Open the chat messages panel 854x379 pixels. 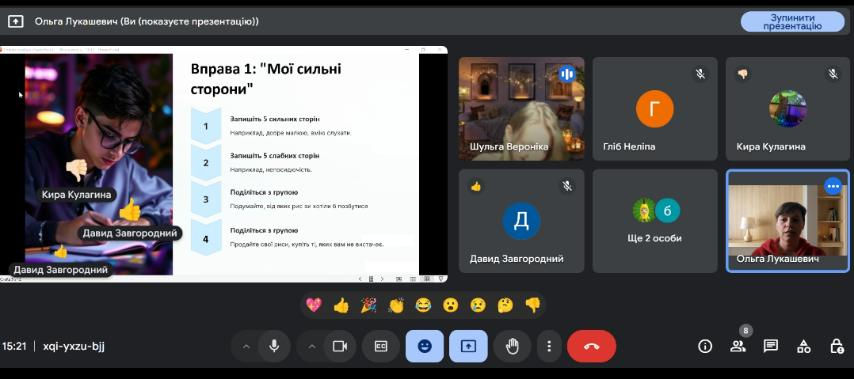[x=770, y=346]
